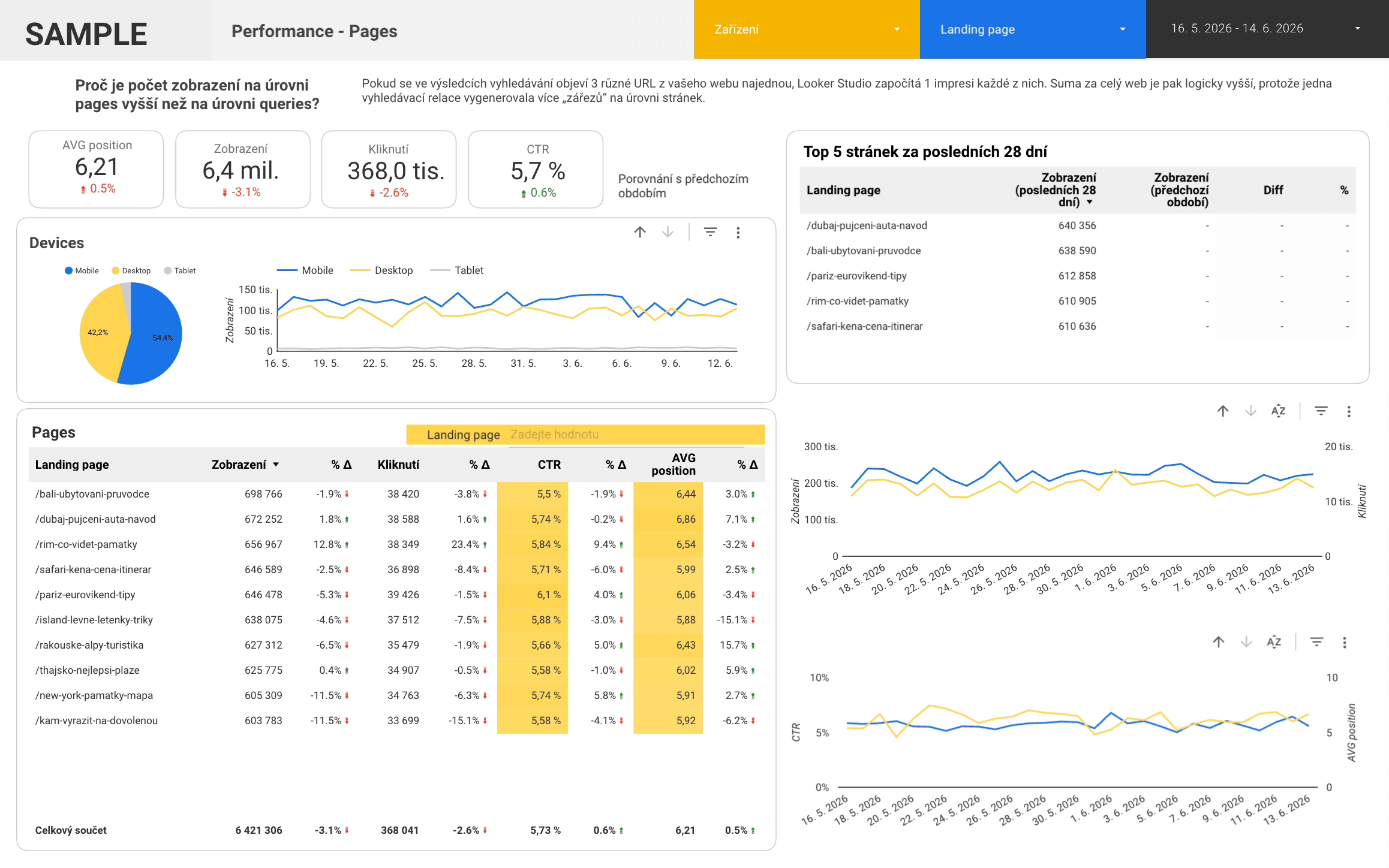The image size is (1389, 868).
Task: Click /pariz-eurovikend-tipy row in Pages table
Action: (x=396, y=595)
